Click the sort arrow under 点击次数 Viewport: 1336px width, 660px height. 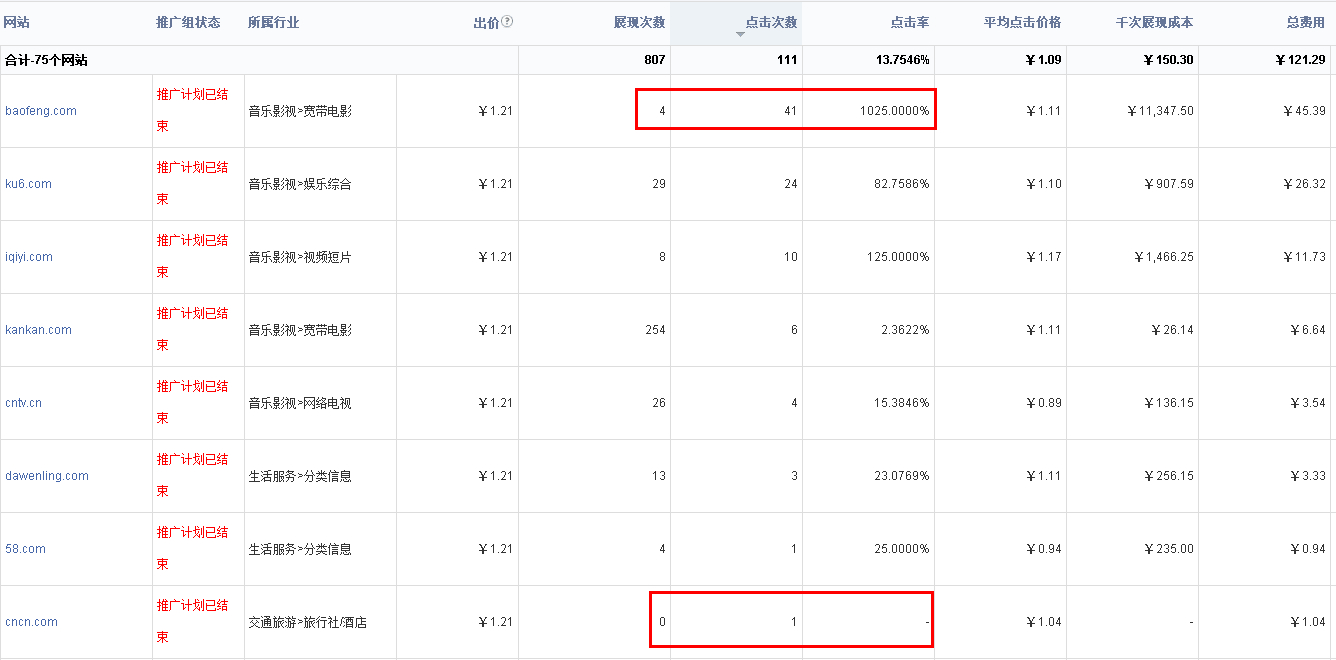(741, 35)
